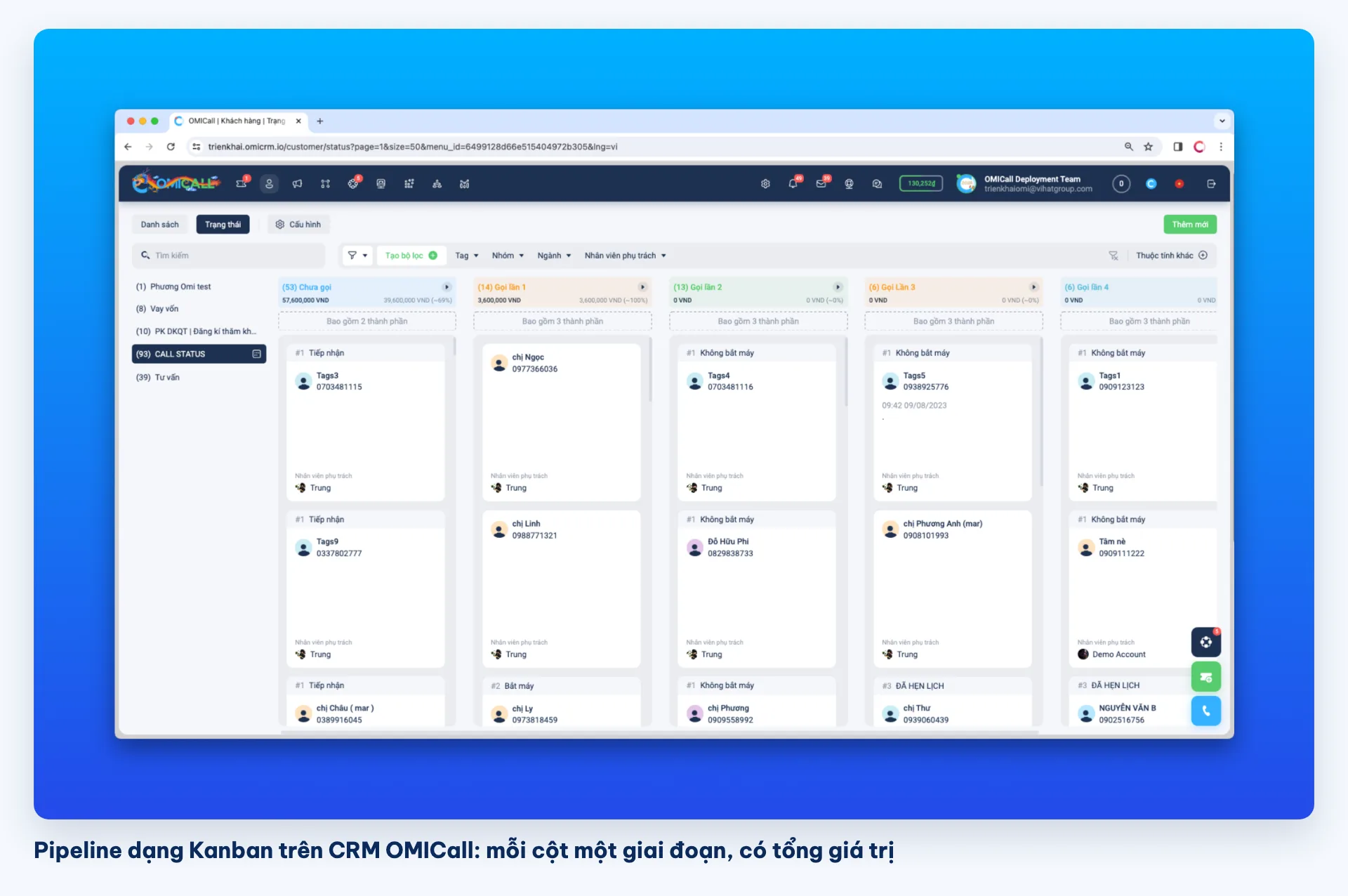Open the filter funnel dropdown
Screen dimensions: 1348x896
coord(357,256)
